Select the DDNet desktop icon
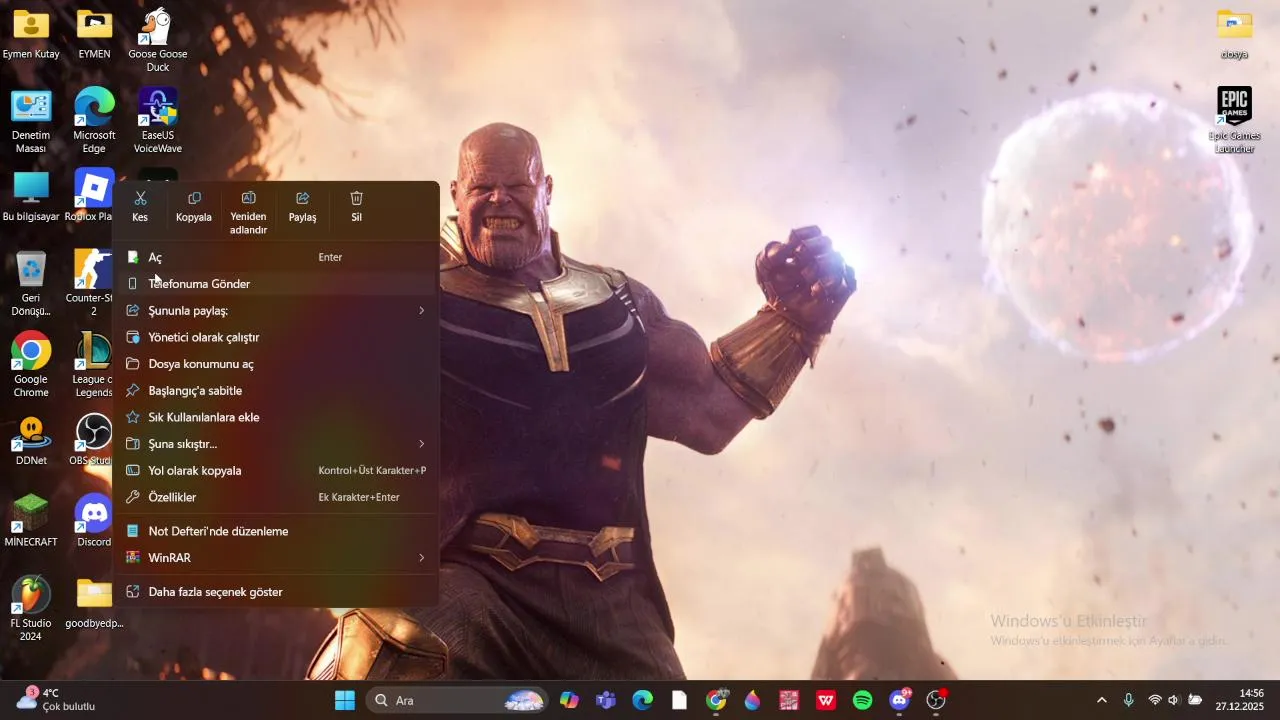Screen dimensions: 1280x720 [x=31, y=441]
